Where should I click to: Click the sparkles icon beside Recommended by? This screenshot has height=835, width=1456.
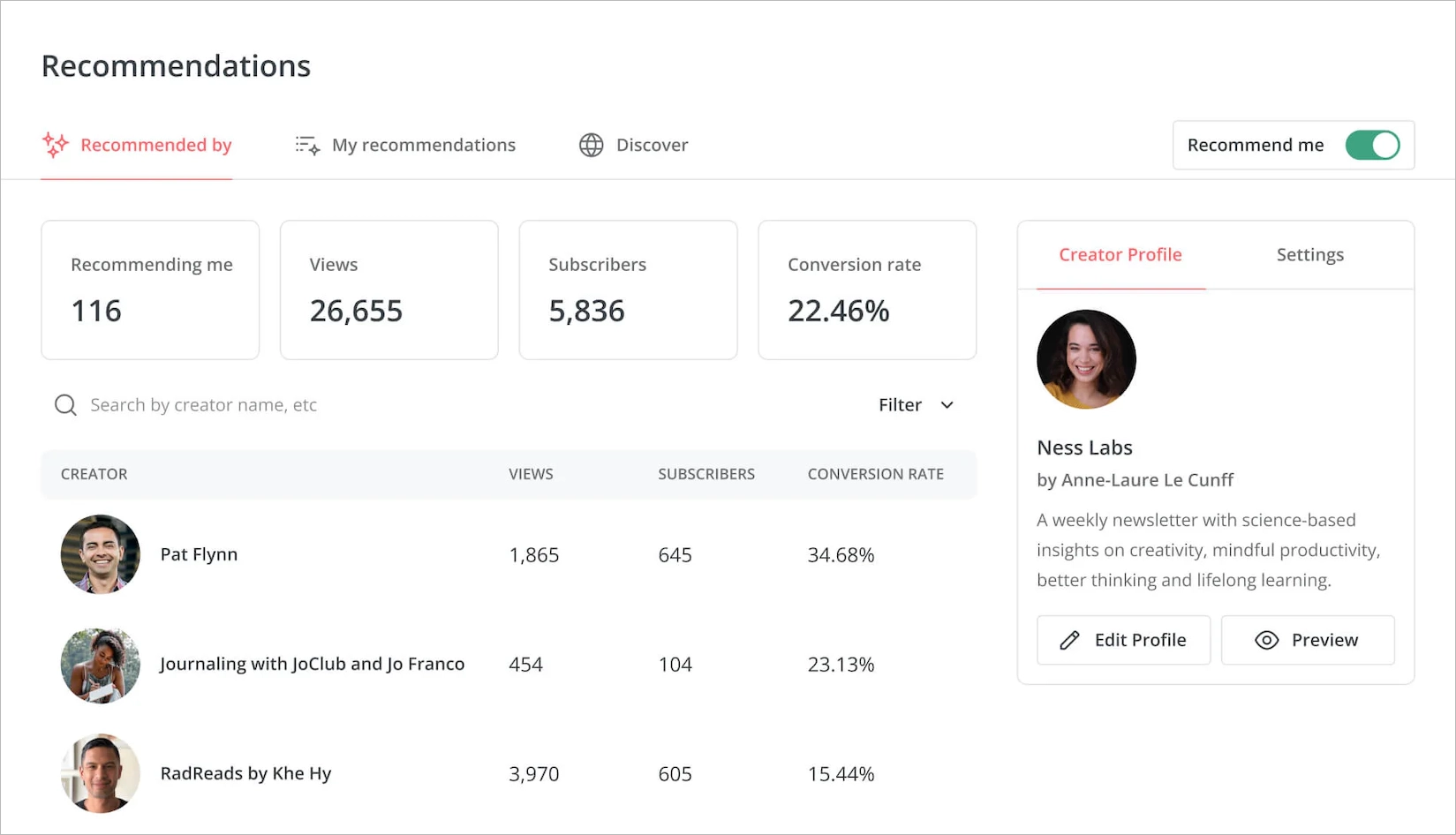[55, 145]
